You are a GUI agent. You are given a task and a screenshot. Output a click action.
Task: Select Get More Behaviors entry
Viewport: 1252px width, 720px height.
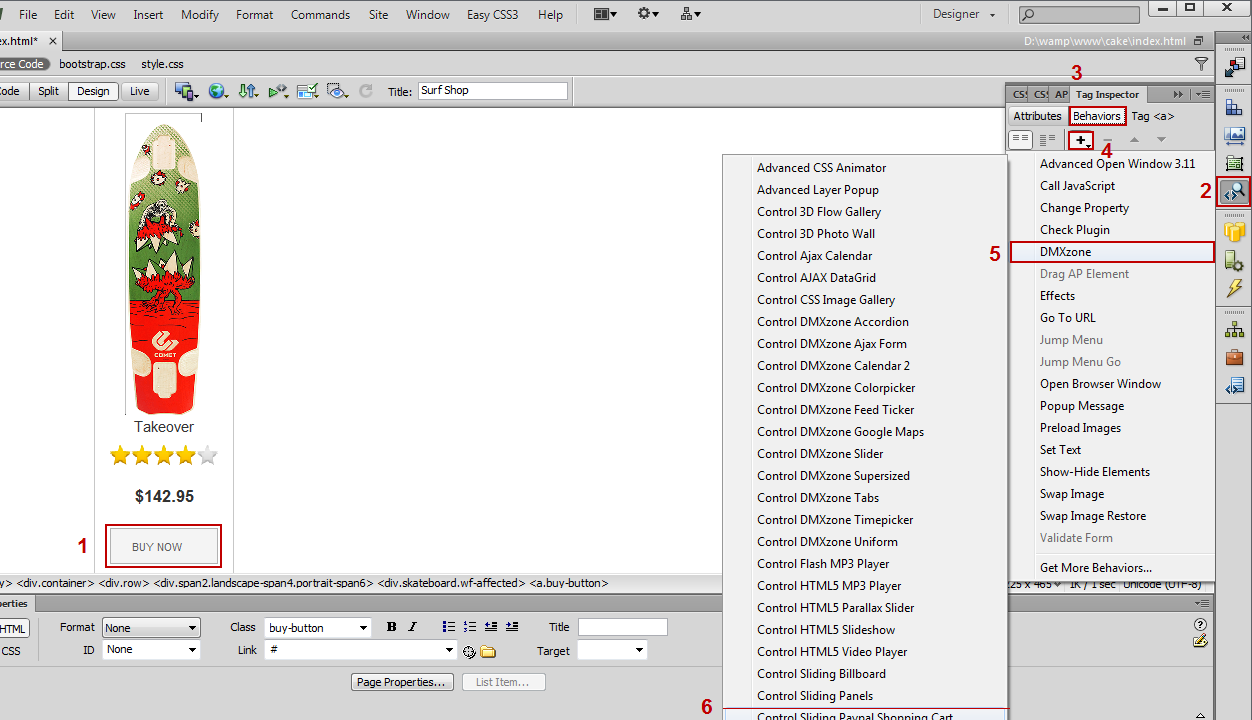(1095, 568)
